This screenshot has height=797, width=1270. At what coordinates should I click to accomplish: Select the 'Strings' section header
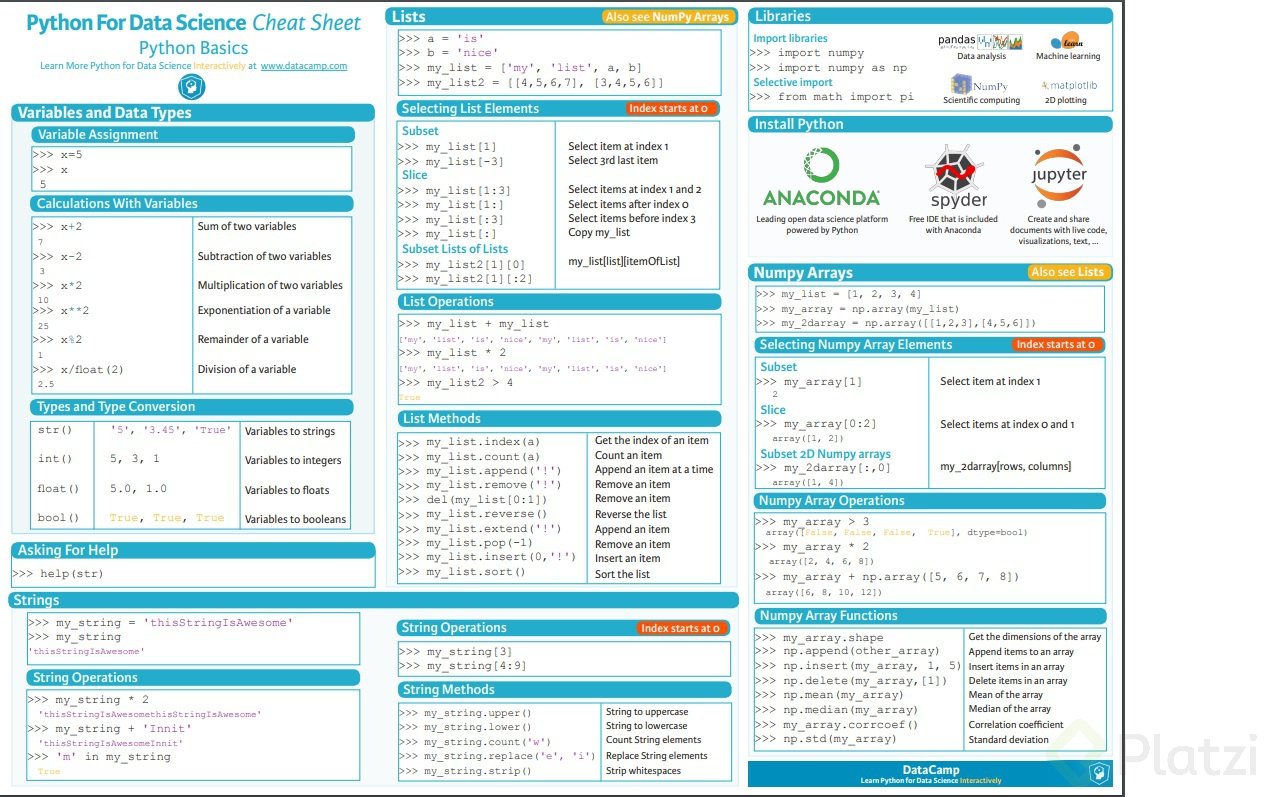[x=375, y=601]
